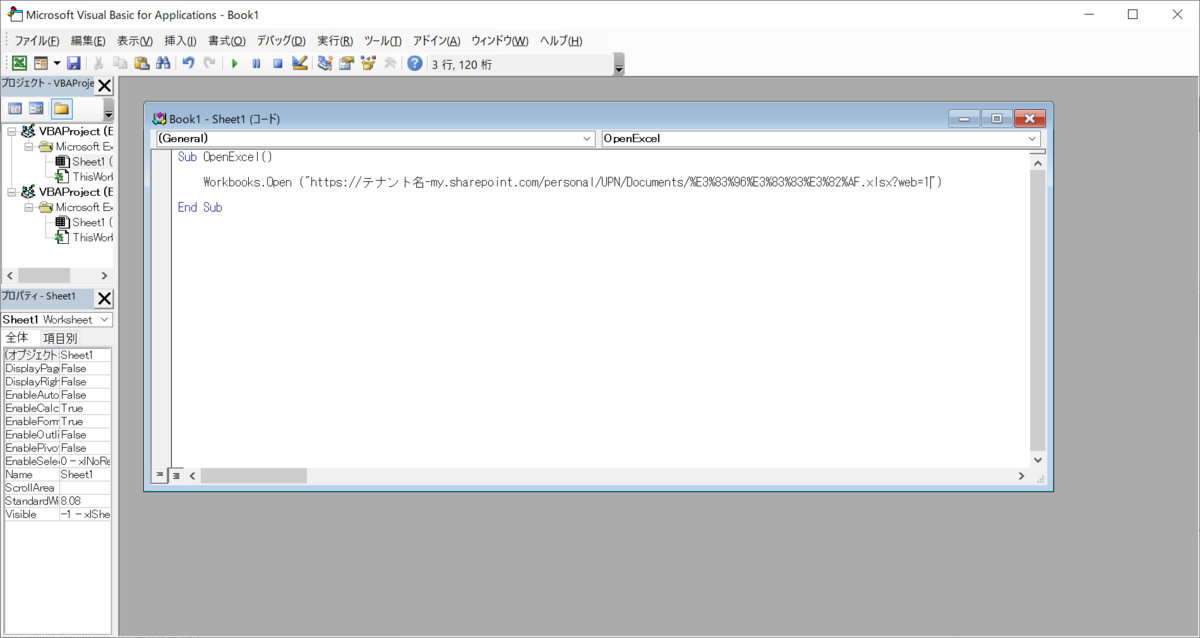
Task: Open Properties Window toolbar icon
Action: tap(346, 63)
